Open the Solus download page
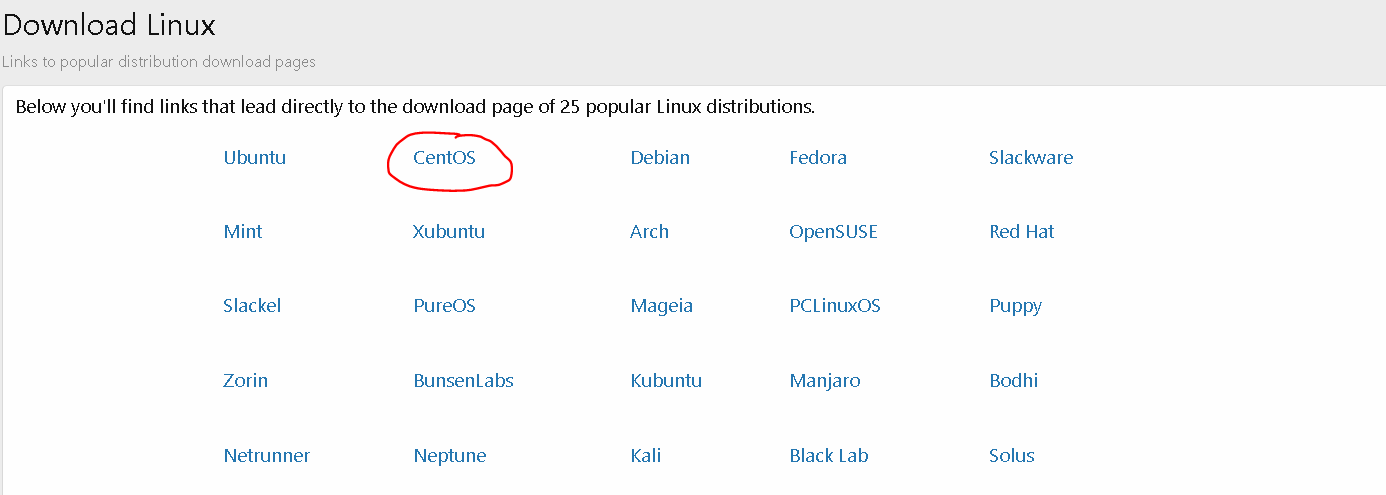The image size is (1386, 495). pyautogui.click(x=1012, y=455)
